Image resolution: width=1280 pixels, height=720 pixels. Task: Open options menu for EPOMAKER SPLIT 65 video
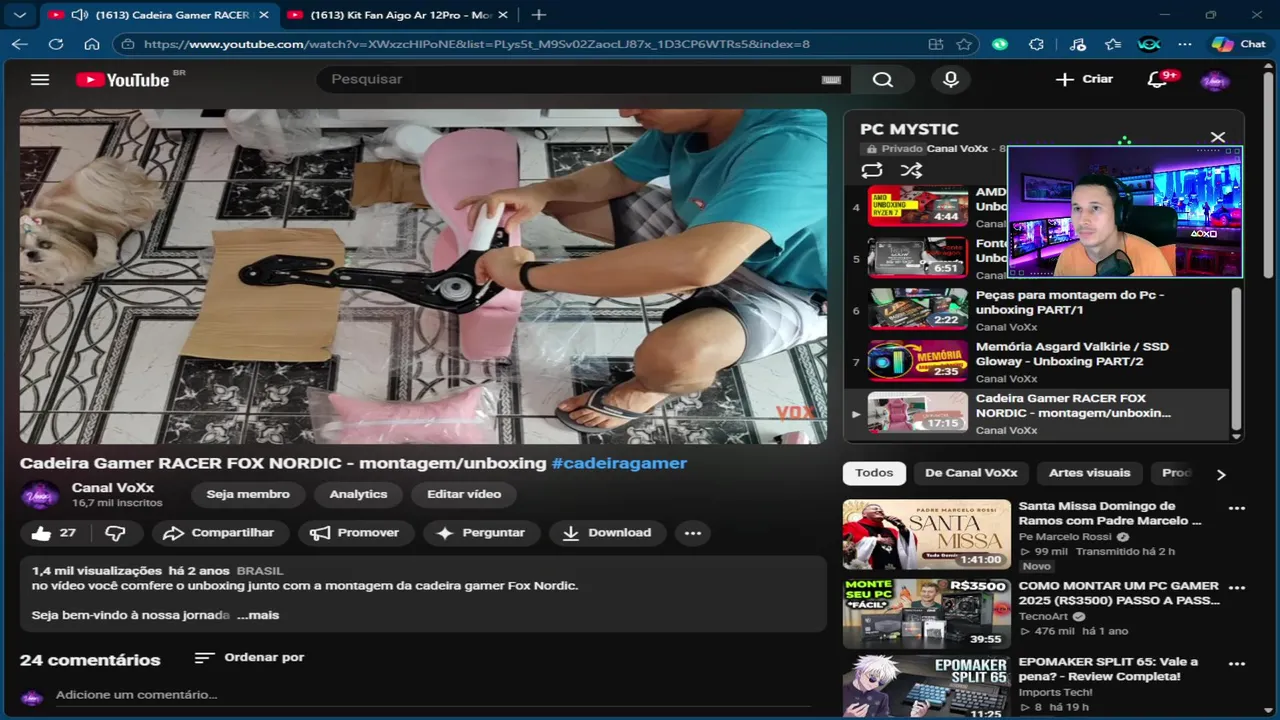1237,664
